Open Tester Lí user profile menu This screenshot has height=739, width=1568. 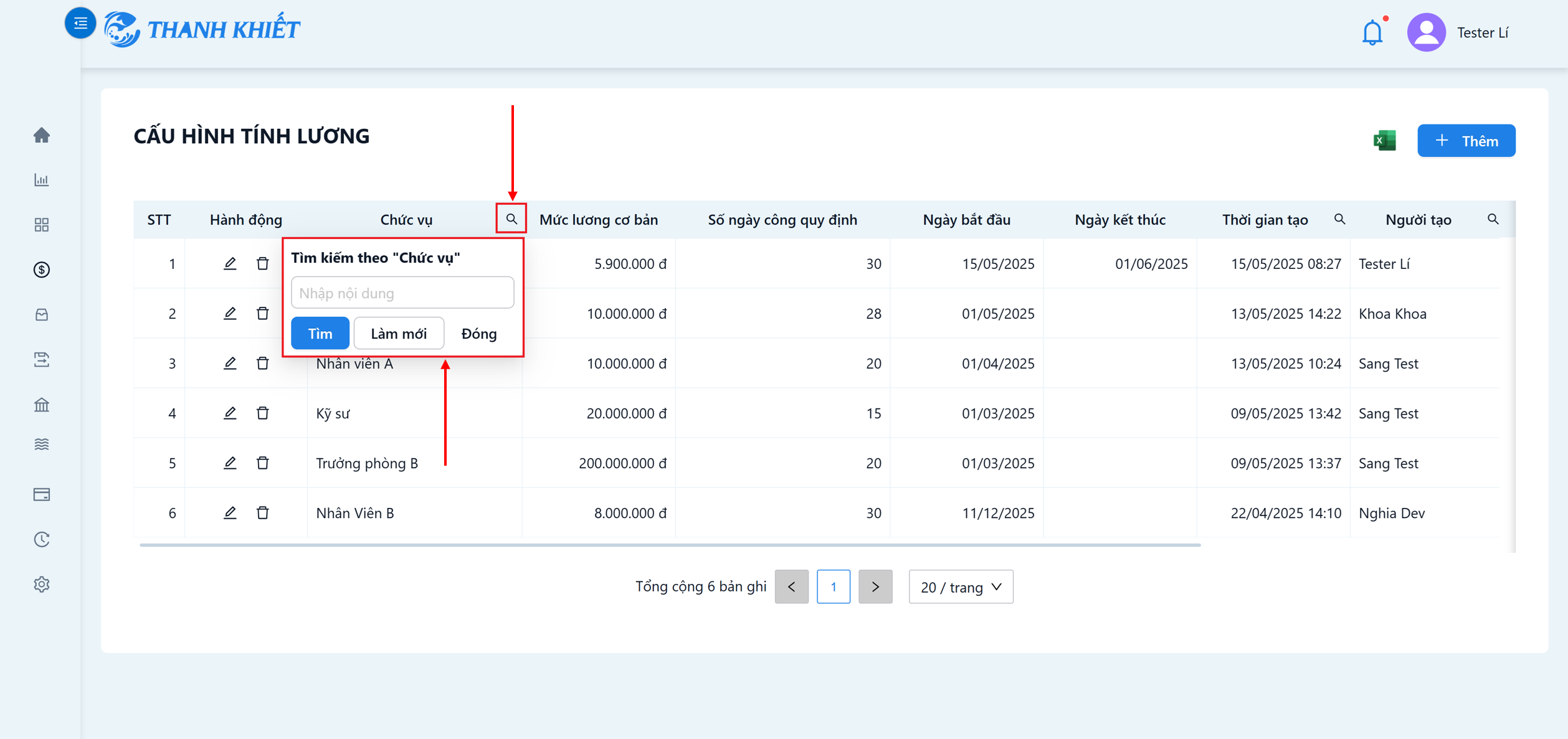pos(1458,32)
